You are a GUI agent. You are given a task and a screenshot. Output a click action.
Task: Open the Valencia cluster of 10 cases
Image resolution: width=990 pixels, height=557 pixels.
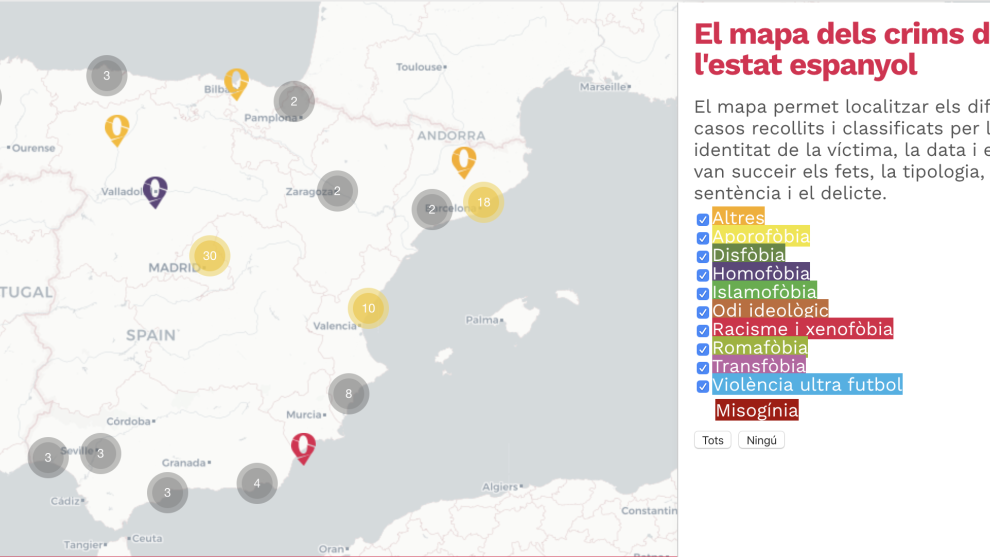coord(368,308)
